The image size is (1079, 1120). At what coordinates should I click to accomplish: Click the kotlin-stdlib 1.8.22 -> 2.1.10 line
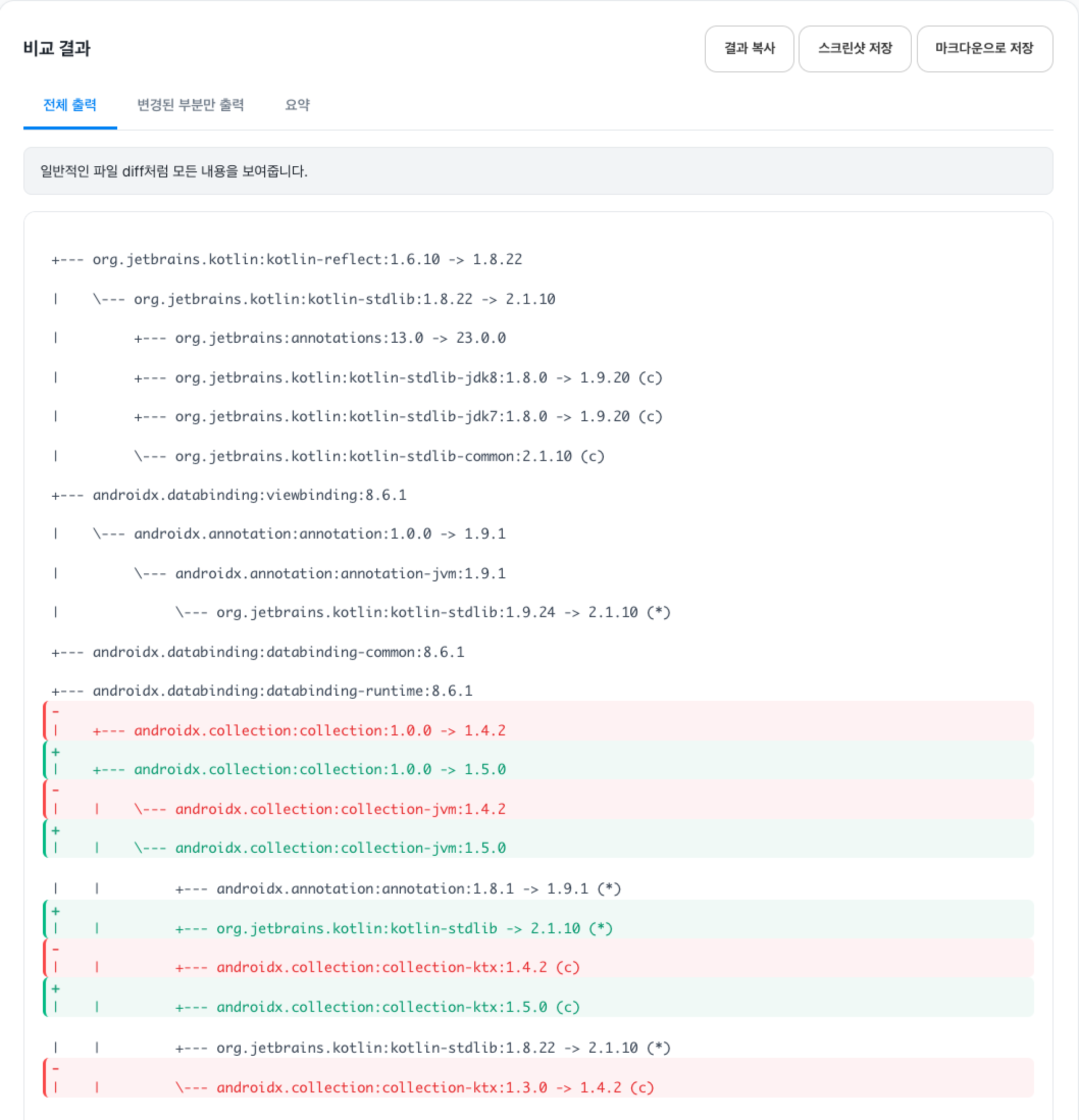(344, 299)
